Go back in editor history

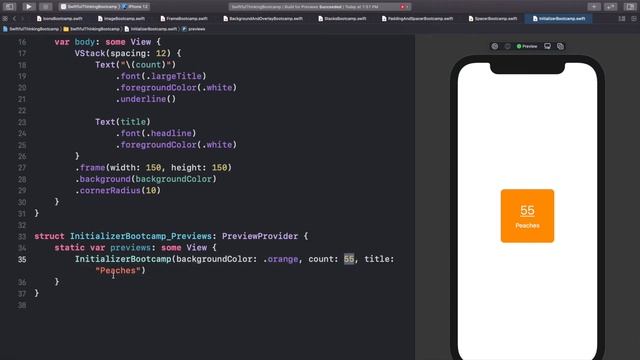(14, 18)
